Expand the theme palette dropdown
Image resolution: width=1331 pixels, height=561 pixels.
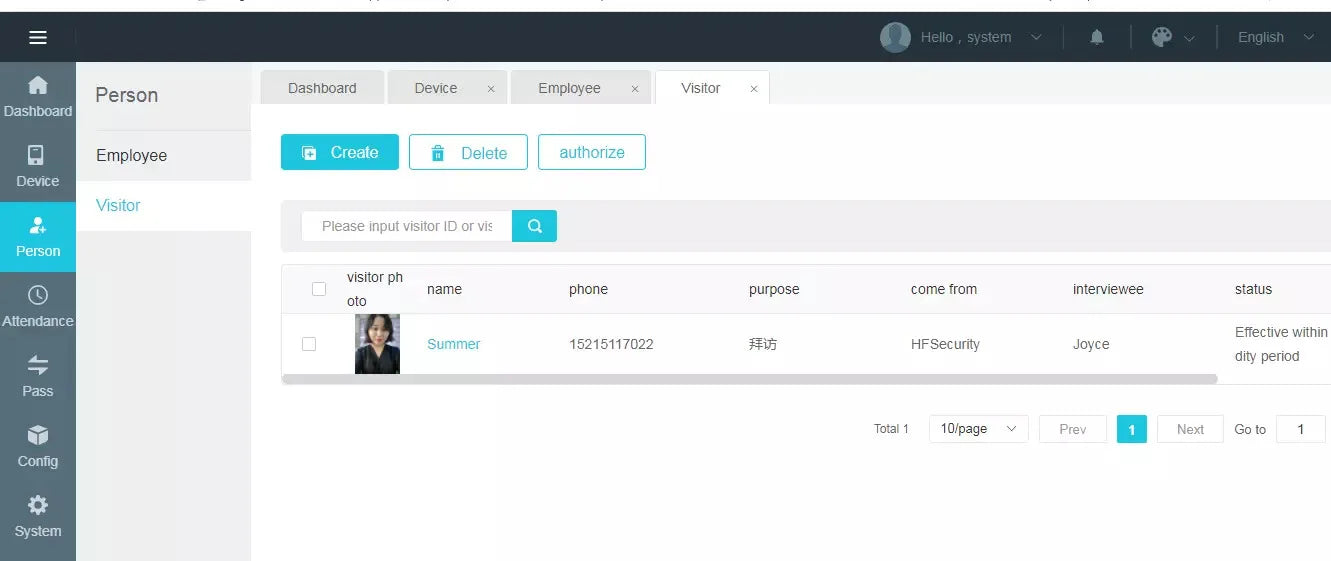coord(1173,38)
